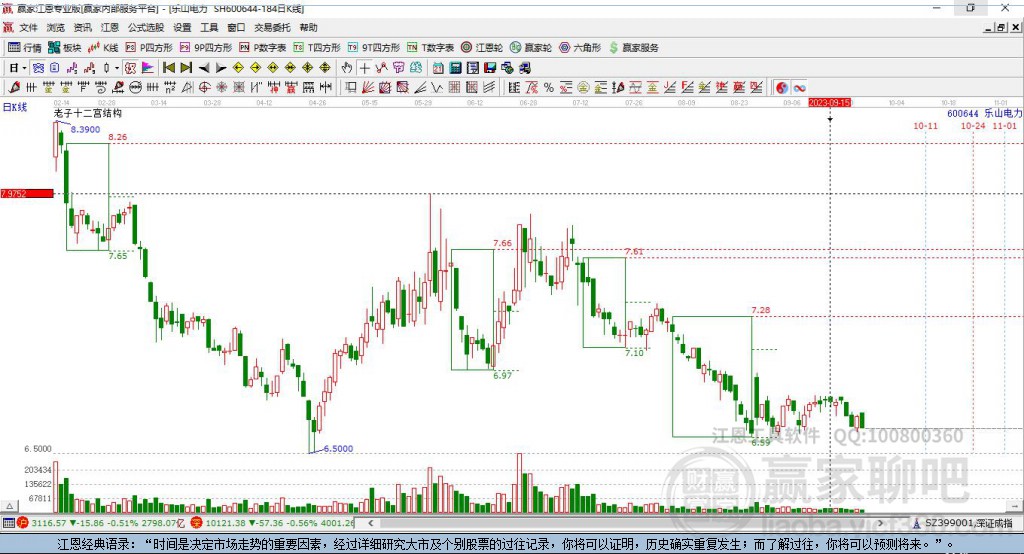
Task: Open the 公式选股 menu
Action: [x=146, y=27]
